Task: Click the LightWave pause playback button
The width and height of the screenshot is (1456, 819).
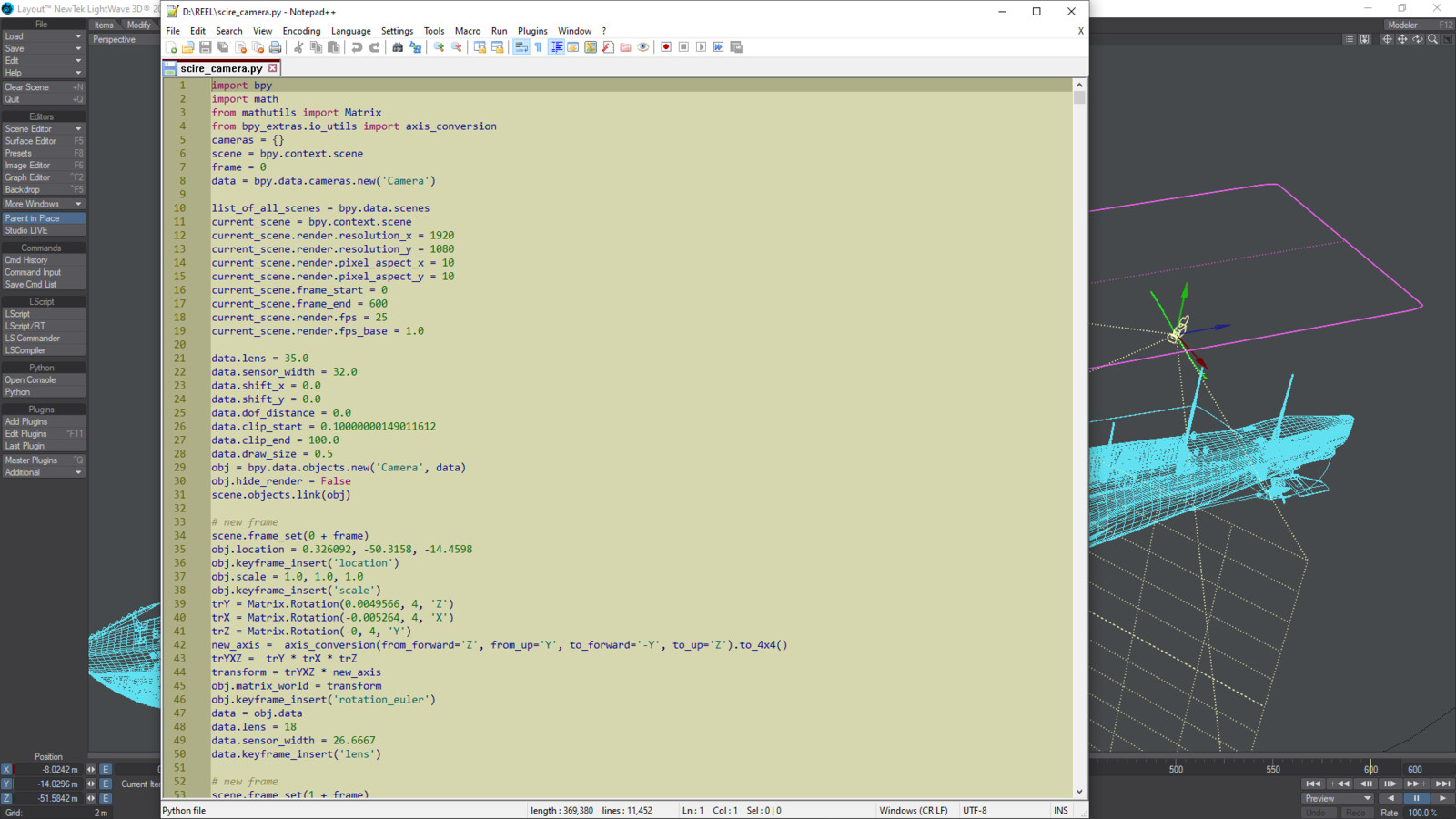Action: point(1416,798)
